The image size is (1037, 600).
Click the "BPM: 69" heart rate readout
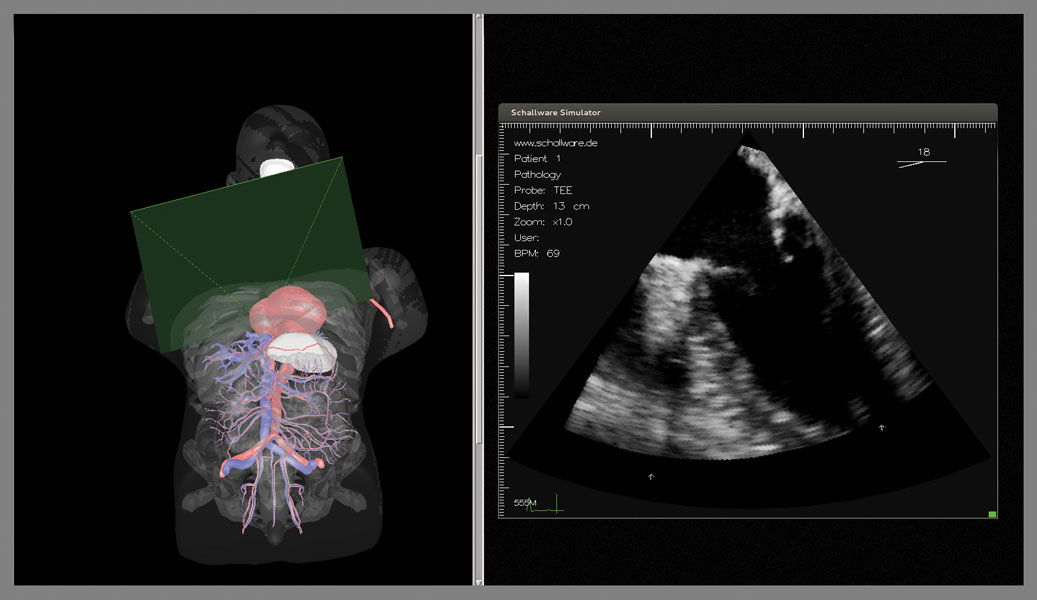pyautogui.click(x=536, y=253)
